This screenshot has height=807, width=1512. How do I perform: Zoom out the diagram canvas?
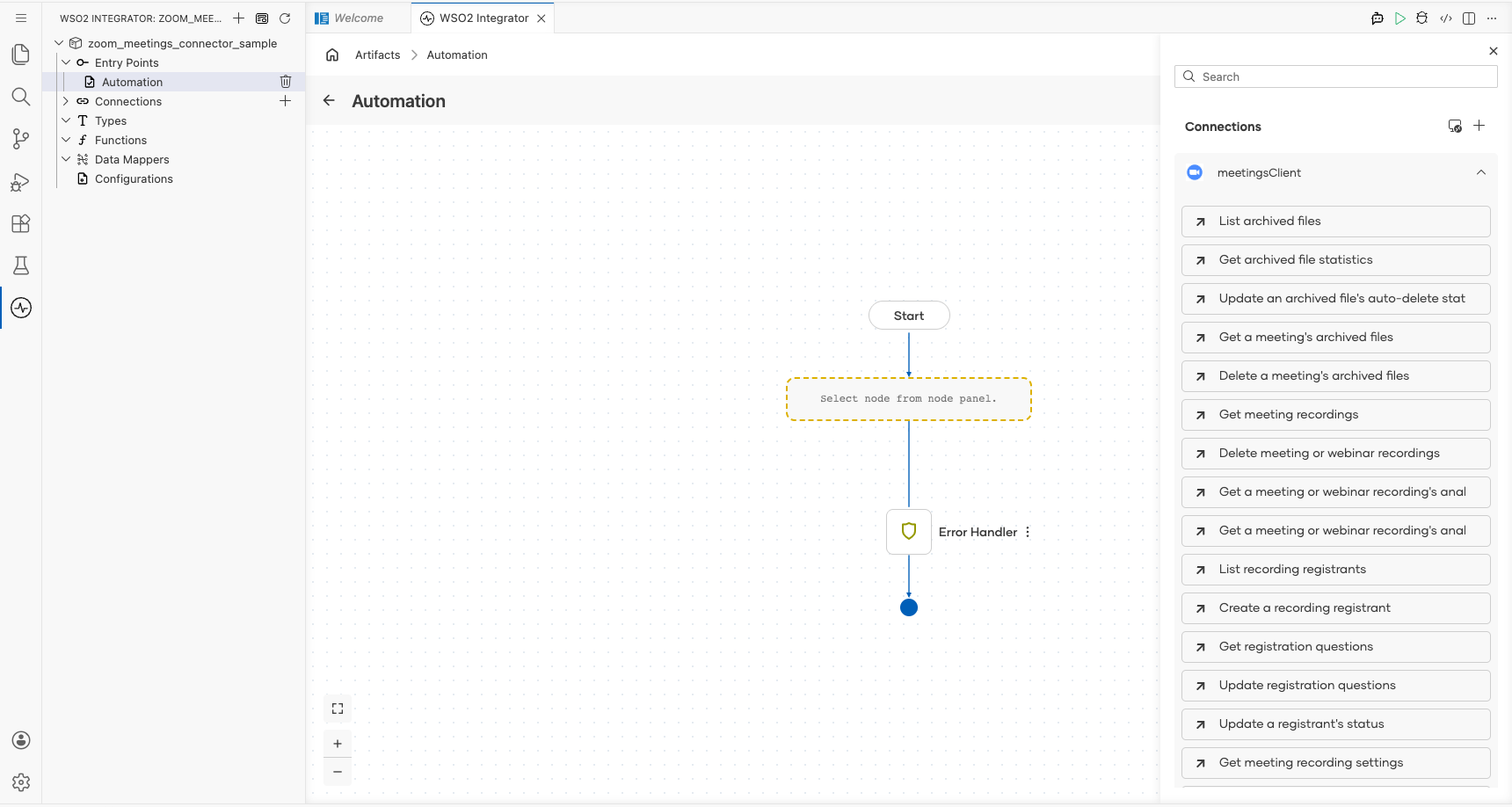pos(338,772)
